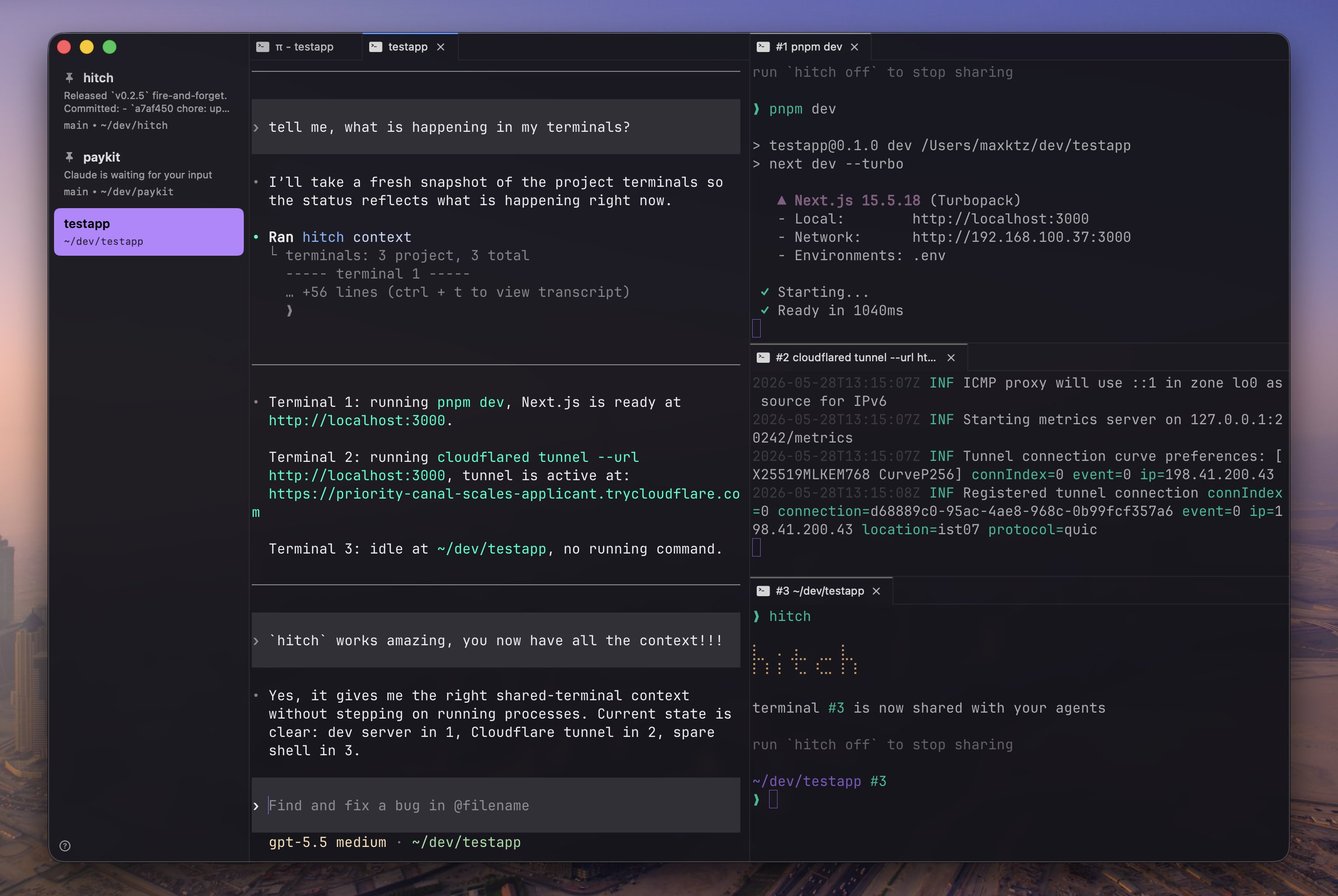Click the terminal icon on the #2 cloudflared tab

pyautogui.click(x=763, y=358)
